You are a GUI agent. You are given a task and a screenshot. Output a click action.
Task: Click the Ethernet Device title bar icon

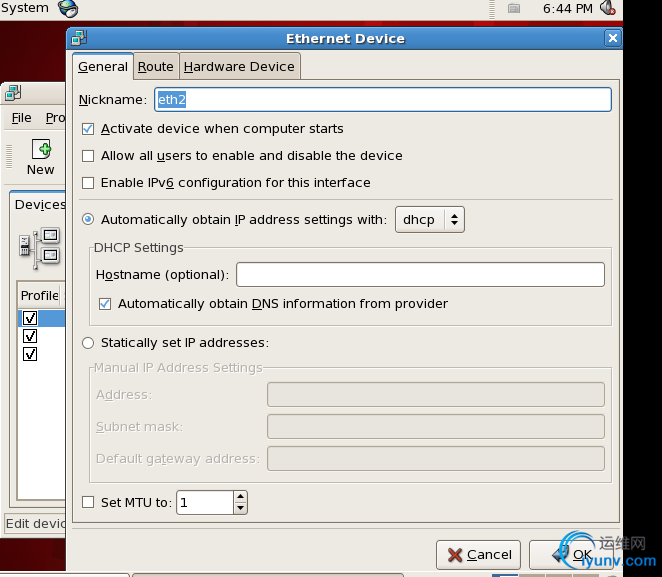pyautogui.click(x=79, y=38)
